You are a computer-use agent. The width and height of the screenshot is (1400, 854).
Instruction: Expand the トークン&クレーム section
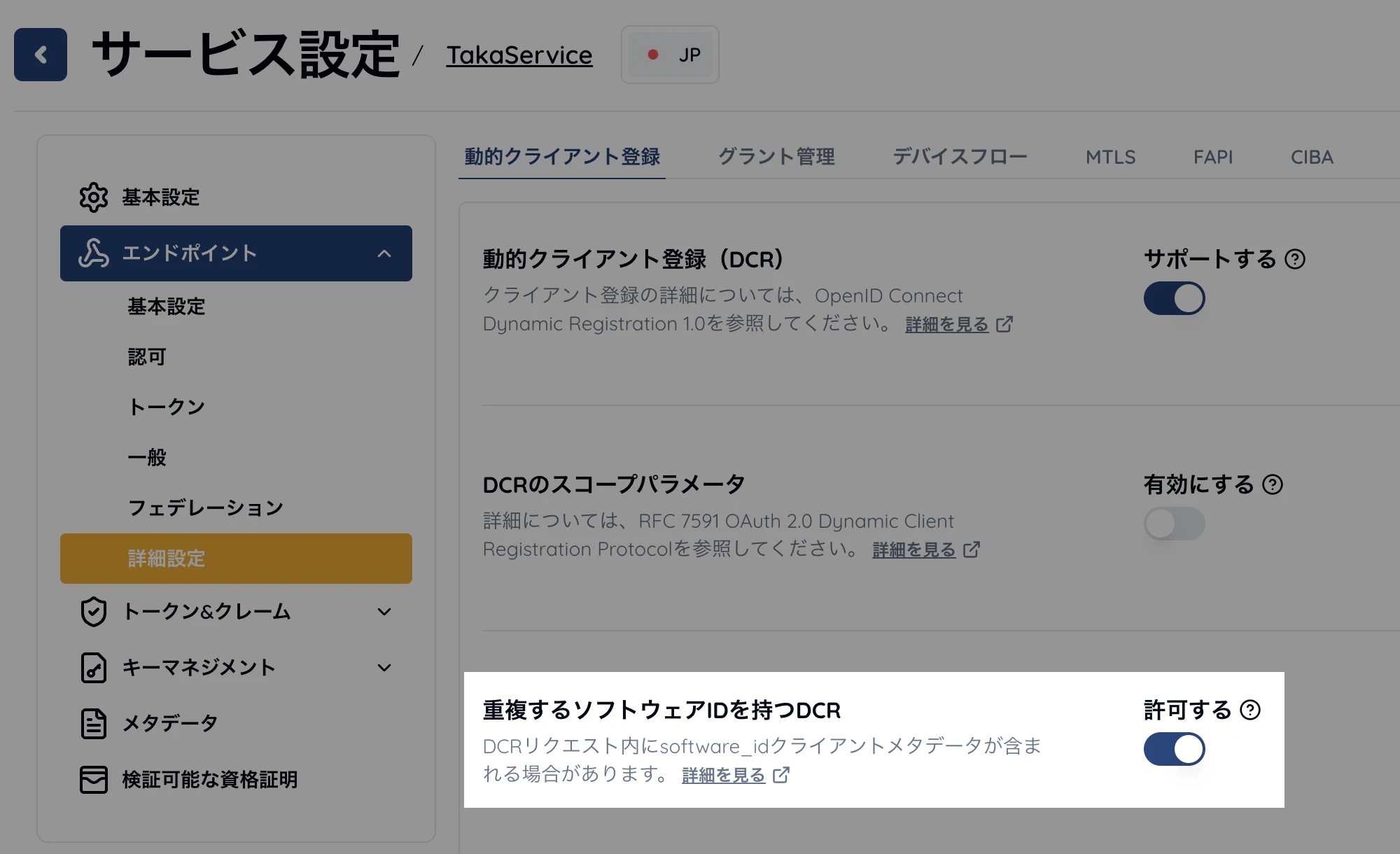coord(384,612)
